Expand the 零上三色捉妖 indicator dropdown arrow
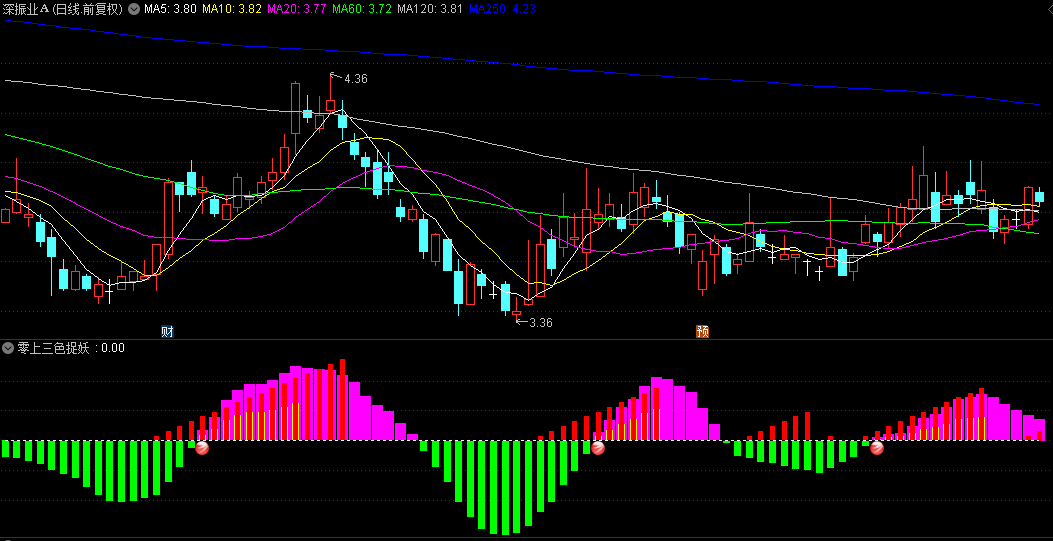 click(x=8, y=348)
